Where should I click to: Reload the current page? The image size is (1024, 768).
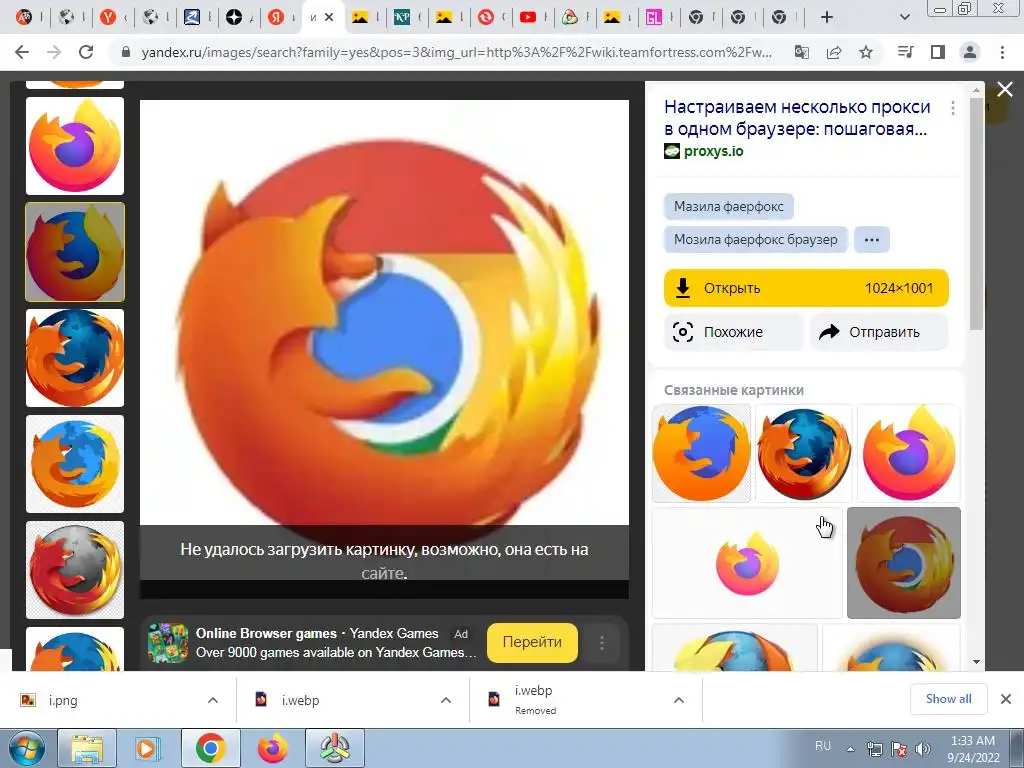(86, 52)
